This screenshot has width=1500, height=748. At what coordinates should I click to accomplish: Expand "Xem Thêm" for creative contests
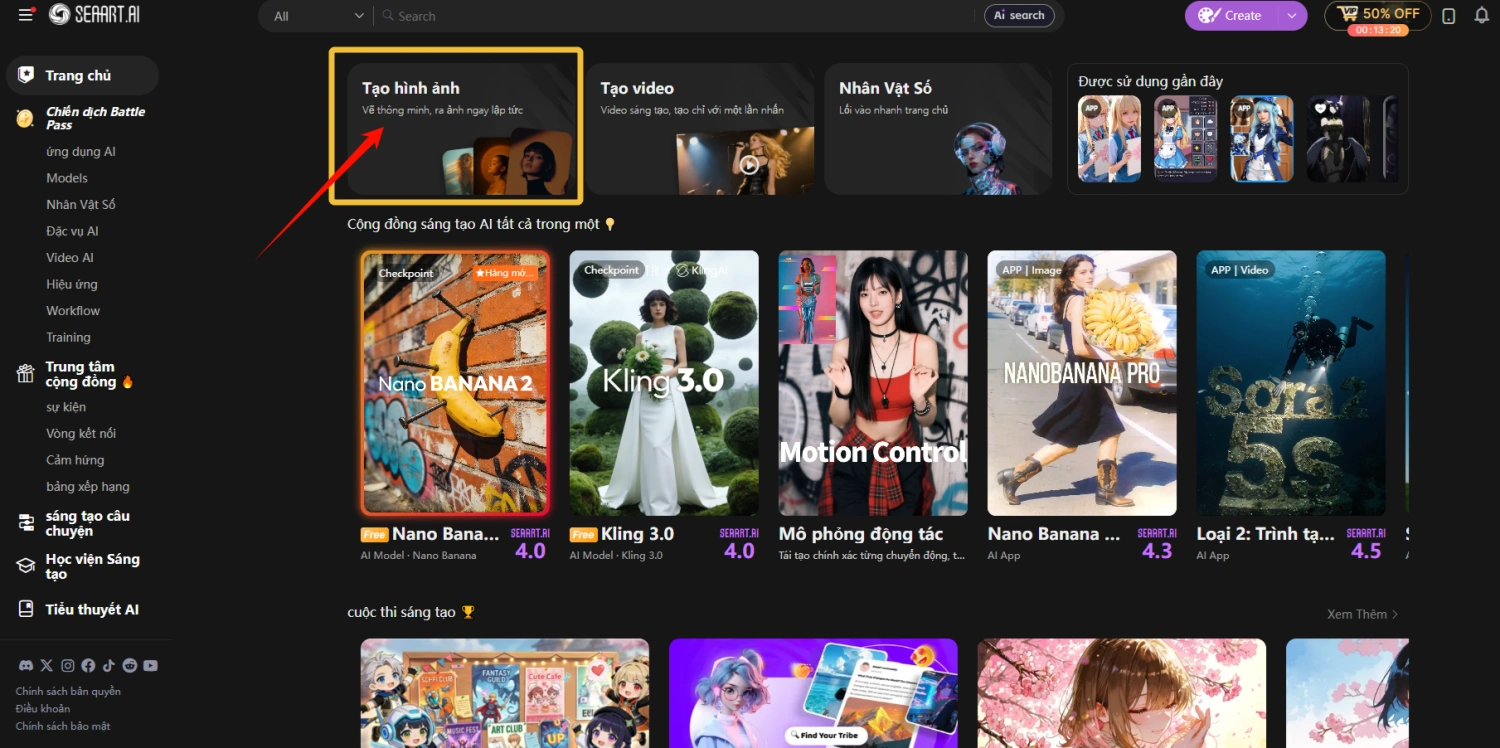coord(1362,614)
